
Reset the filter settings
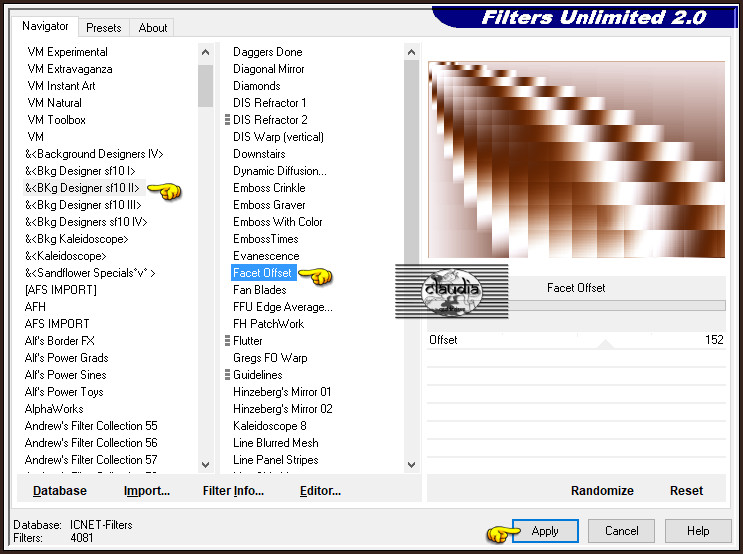[686, 490]
